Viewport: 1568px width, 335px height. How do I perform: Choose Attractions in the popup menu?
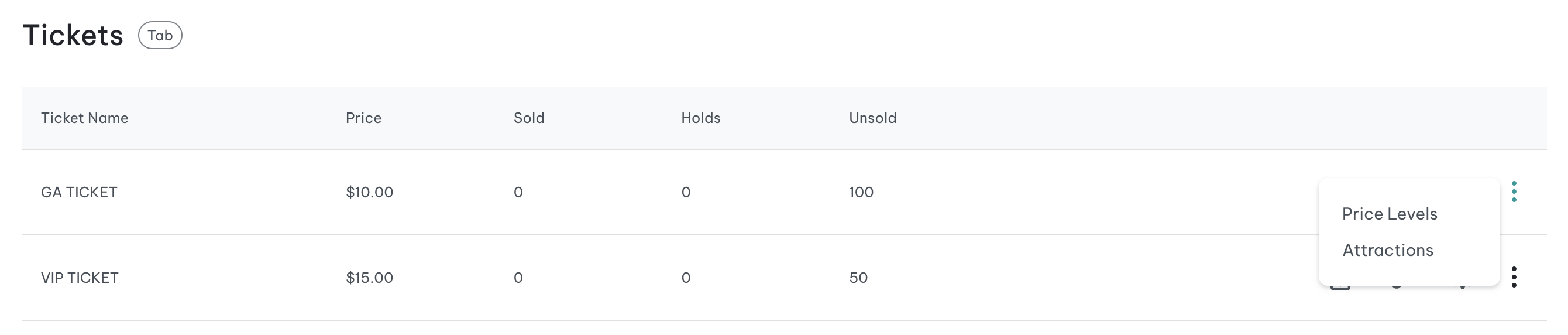tap(1388, 250)
